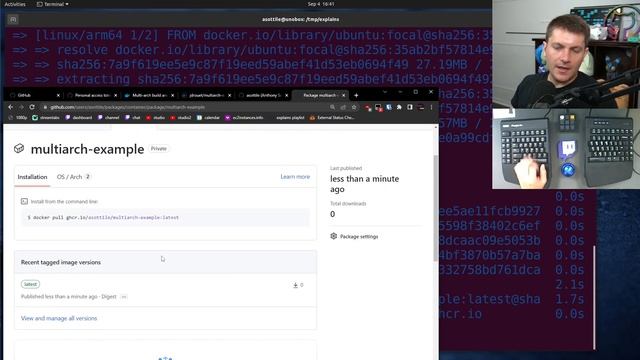Click the docker pull command text
The width and height of the screenshot is (640, 360).
103,218
